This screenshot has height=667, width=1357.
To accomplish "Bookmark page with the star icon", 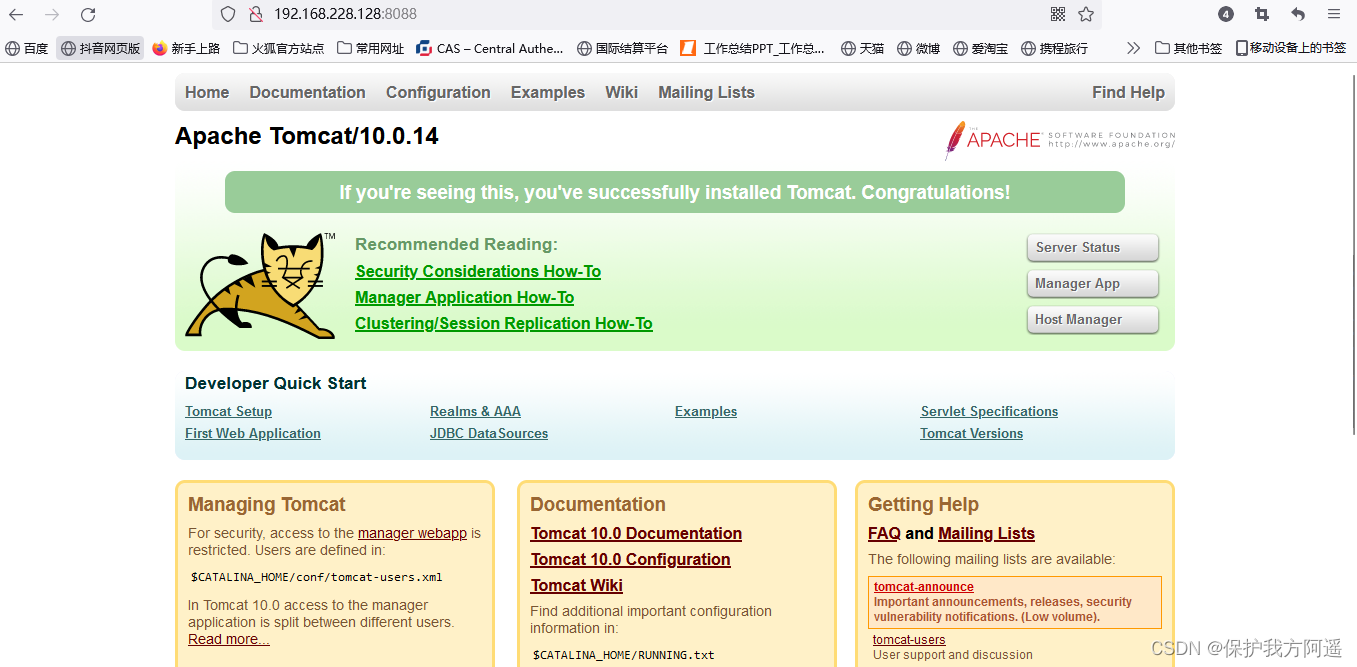I will point(1086,14).
